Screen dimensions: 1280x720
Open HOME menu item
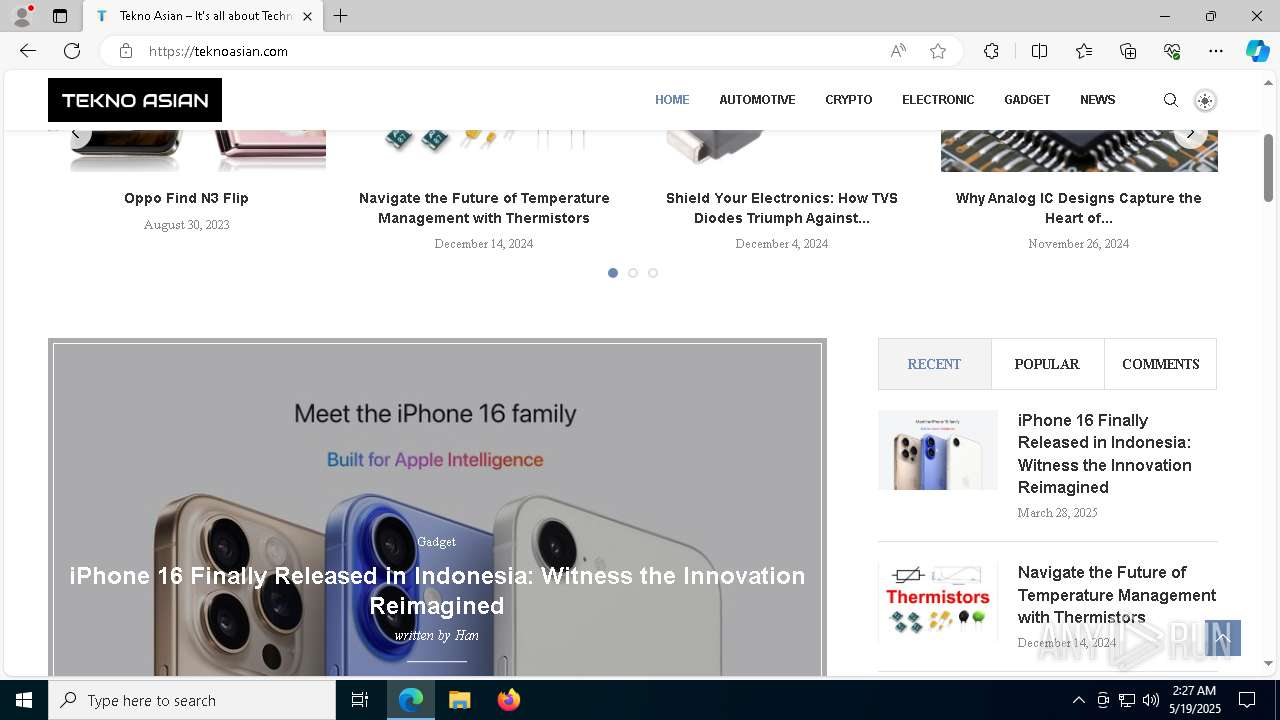coord(672,100)
